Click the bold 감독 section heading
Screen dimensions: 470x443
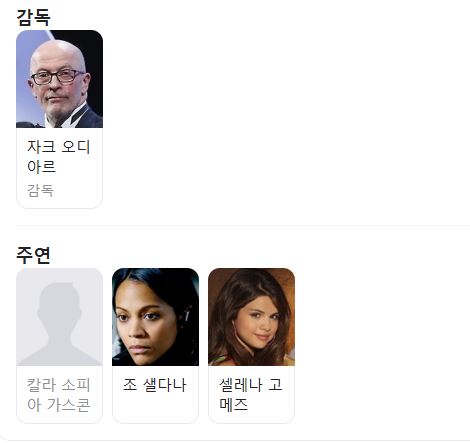[33, 17]
